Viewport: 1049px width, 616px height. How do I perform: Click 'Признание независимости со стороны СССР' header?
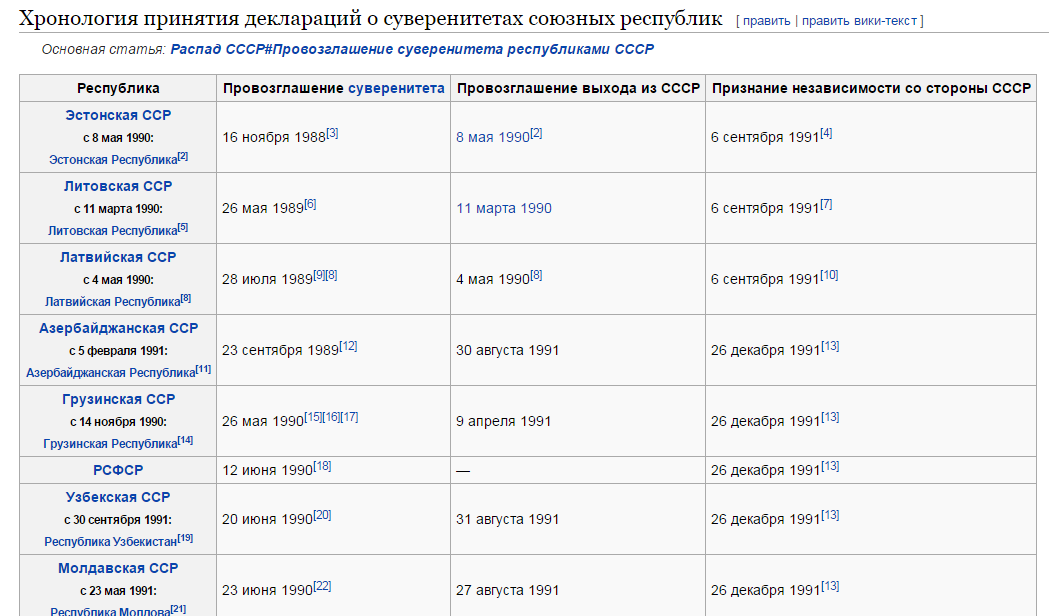coord(871,88)
